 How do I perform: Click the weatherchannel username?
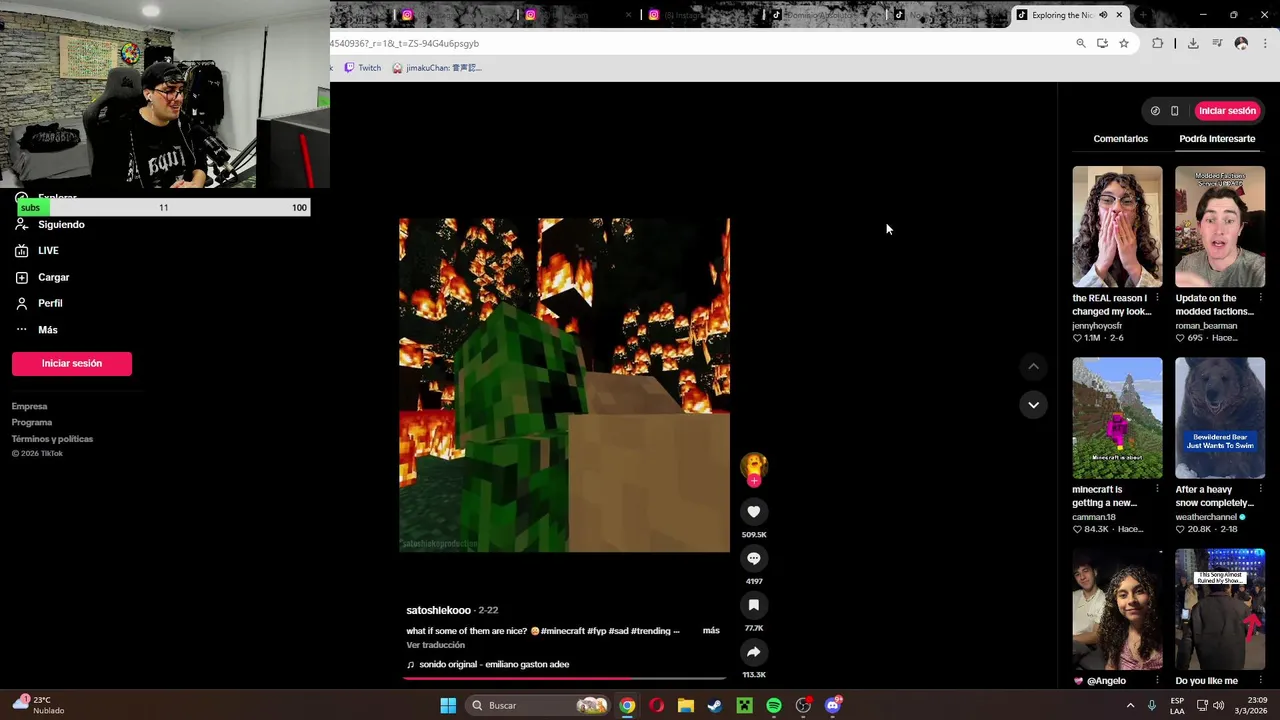1206,517
